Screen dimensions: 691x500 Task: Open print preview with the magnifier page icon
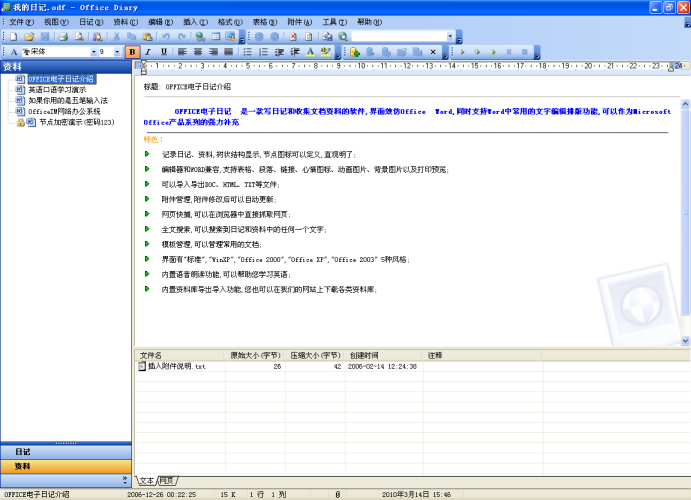pos(79,37)
